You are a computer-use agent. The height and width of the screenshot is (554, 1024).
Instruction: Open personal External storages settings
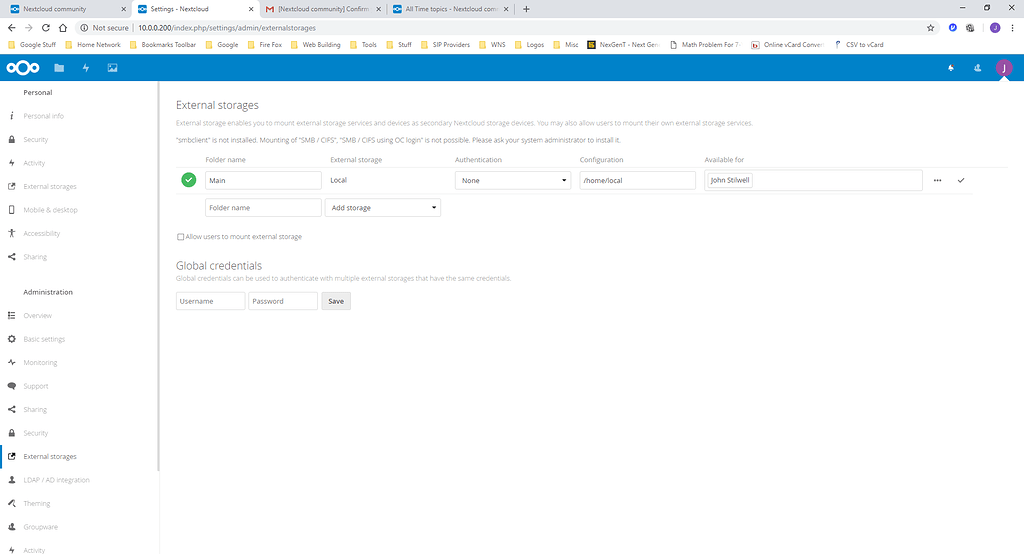point(50,187)
